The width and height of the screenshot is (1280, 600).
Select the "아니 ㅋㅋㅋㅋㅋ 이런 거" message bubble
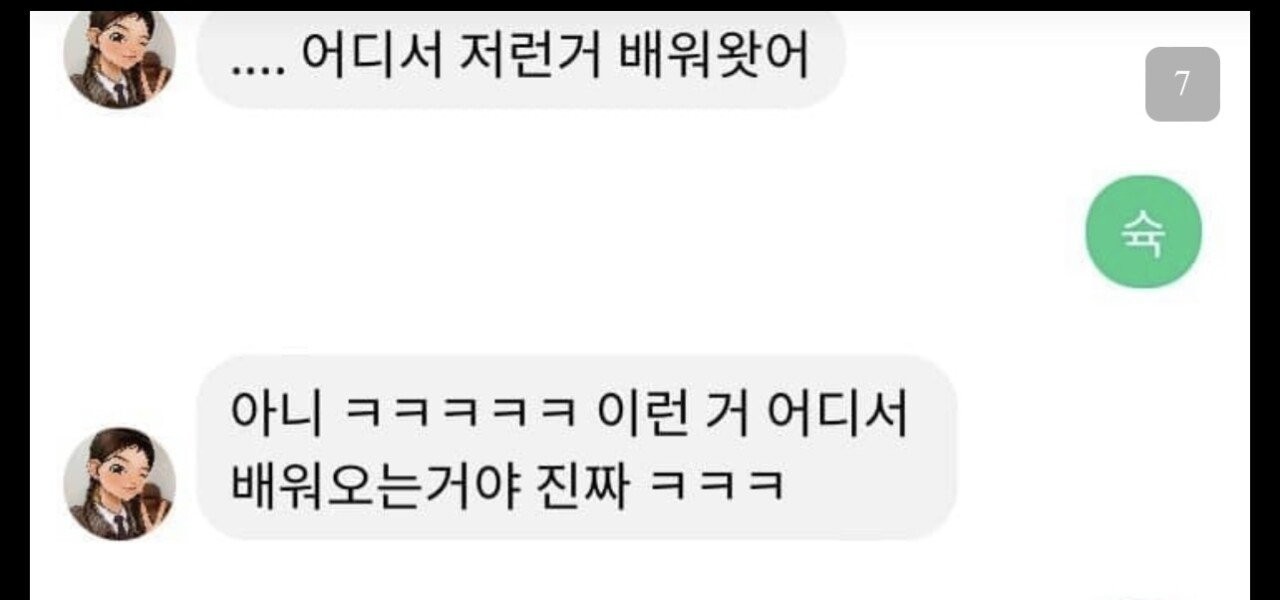pyautogui.click(x=576, y=447)
